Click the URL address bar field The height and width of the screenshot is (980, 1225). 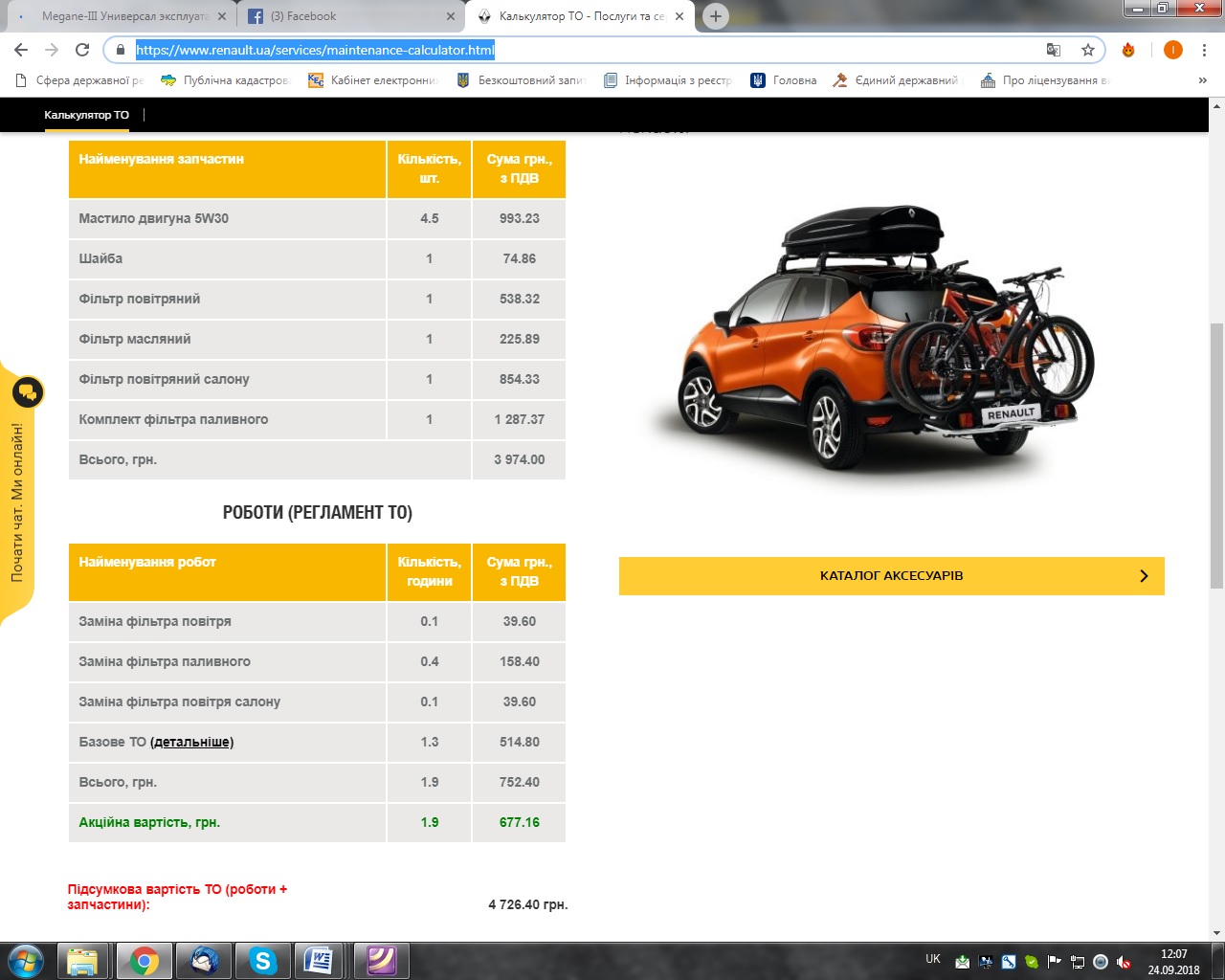(574, 50)
